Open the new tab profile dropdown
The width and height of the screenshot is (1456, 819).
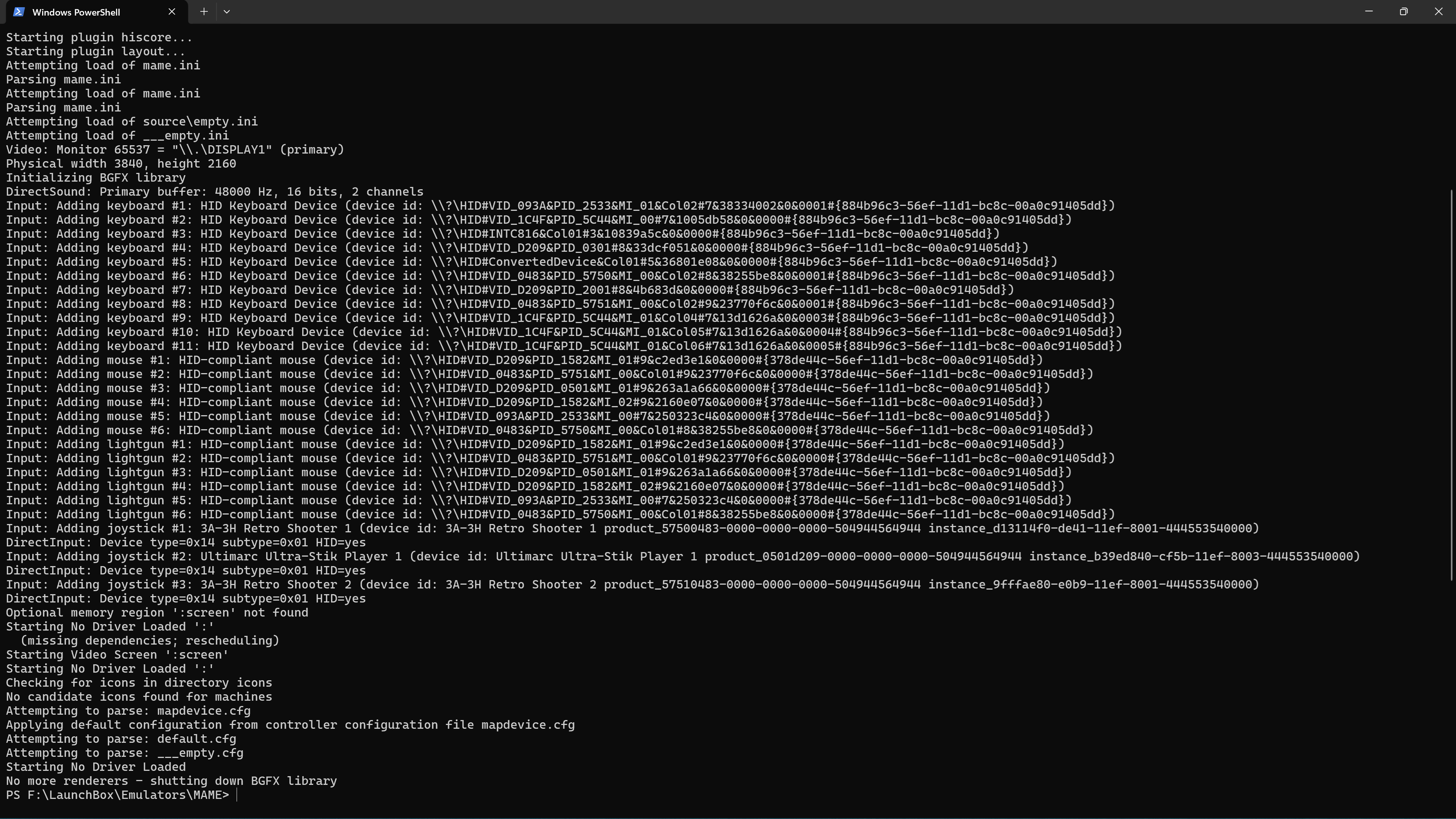coord(227,12)
